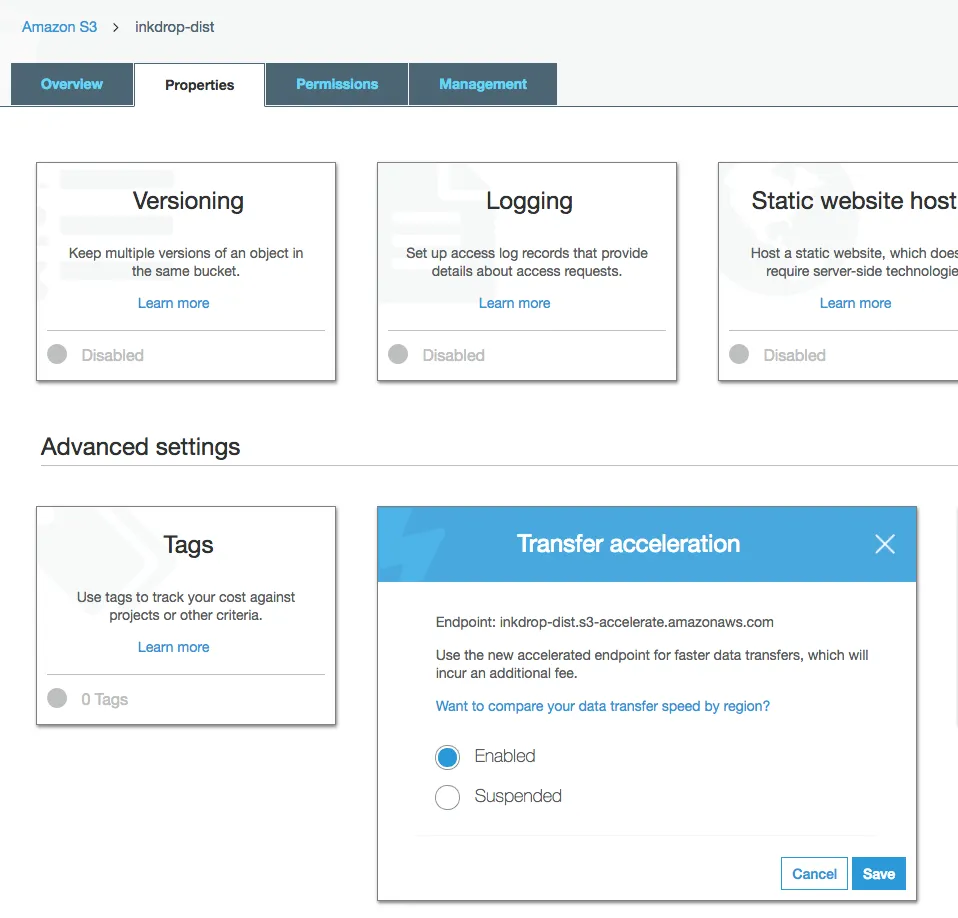Open the Static website hosting card title
Viewport: 958px width, 918px height.
(x=854, y=200)
